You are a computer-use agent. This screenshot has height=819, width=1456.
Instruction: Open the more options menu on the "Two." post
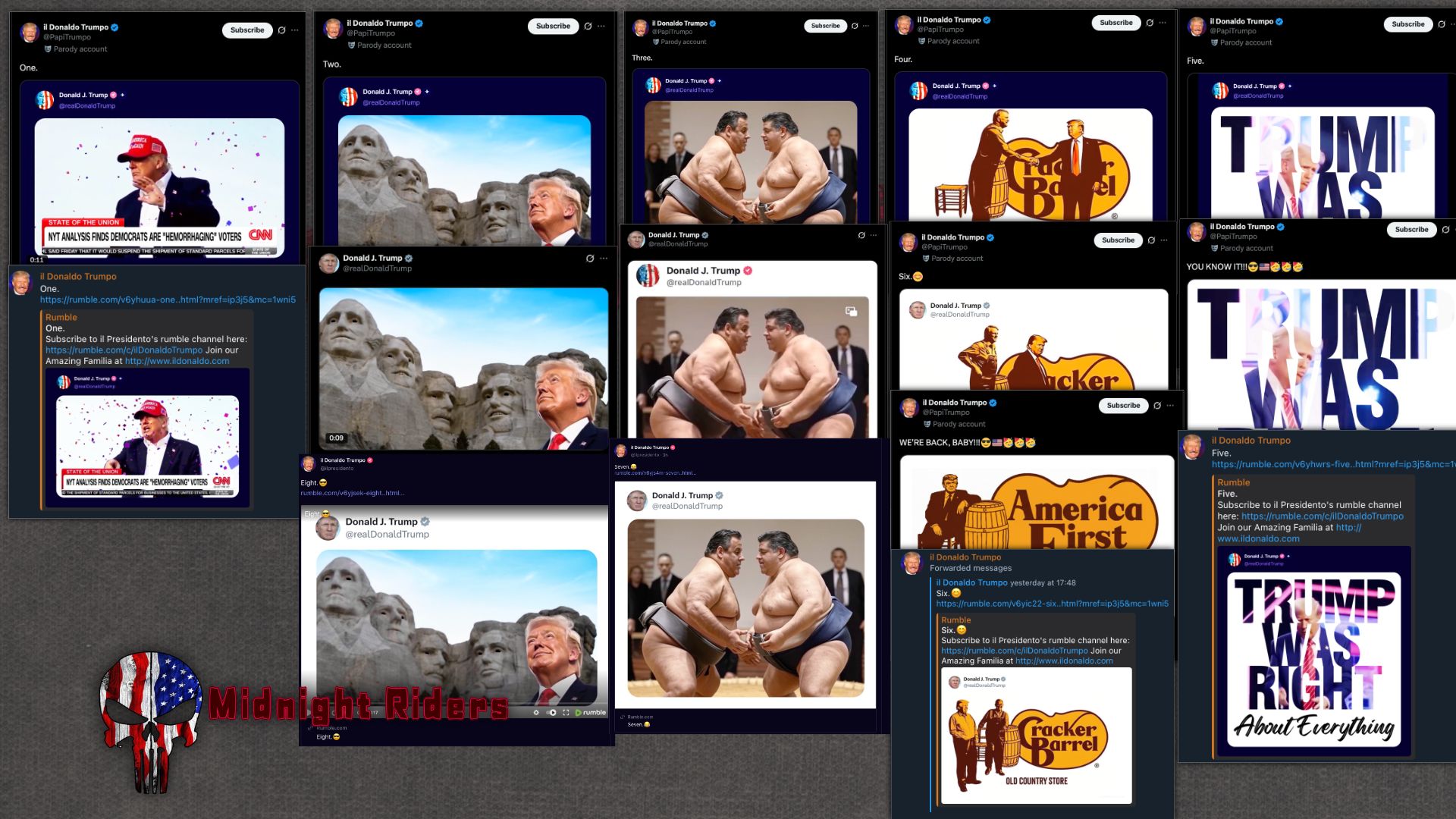point(601,27)
